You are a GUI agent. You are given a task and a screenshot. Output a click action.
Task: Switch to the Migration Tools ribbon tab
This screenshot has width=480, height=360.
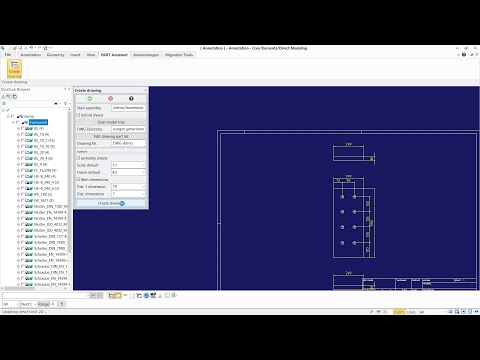point(179,55)
